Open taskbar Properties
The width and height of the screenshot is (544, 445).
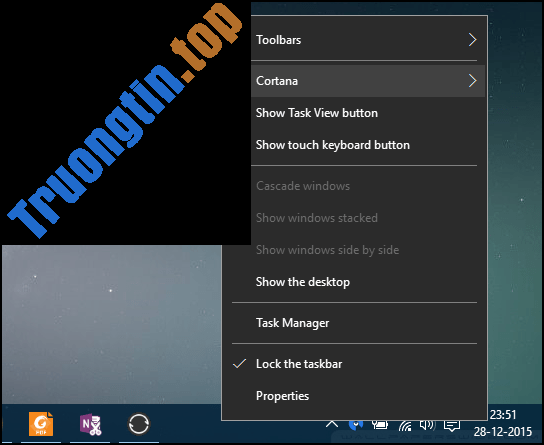(354, 395)
